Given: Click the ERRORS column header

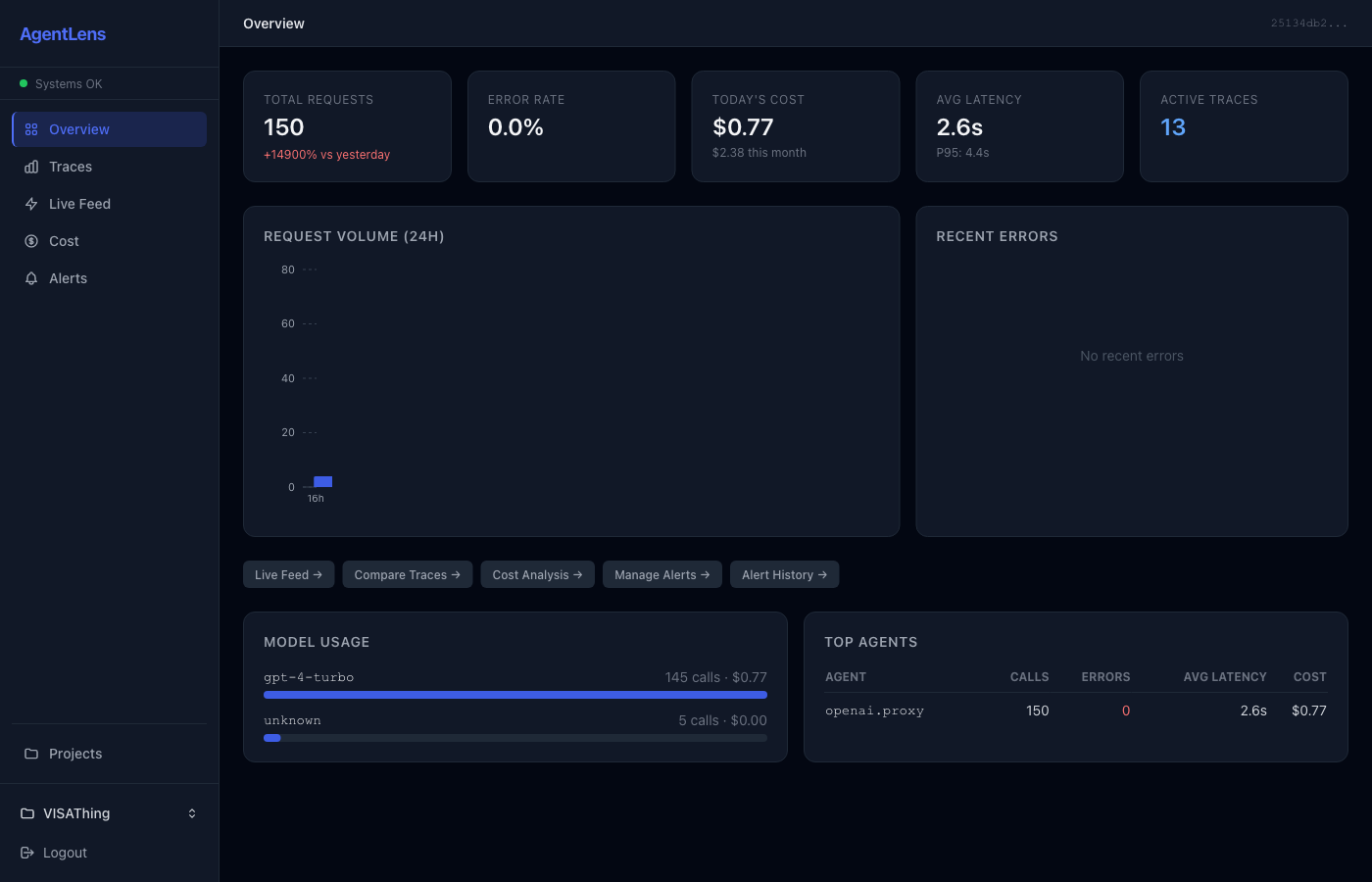Looking at the screenshot, I should 1105,677.
